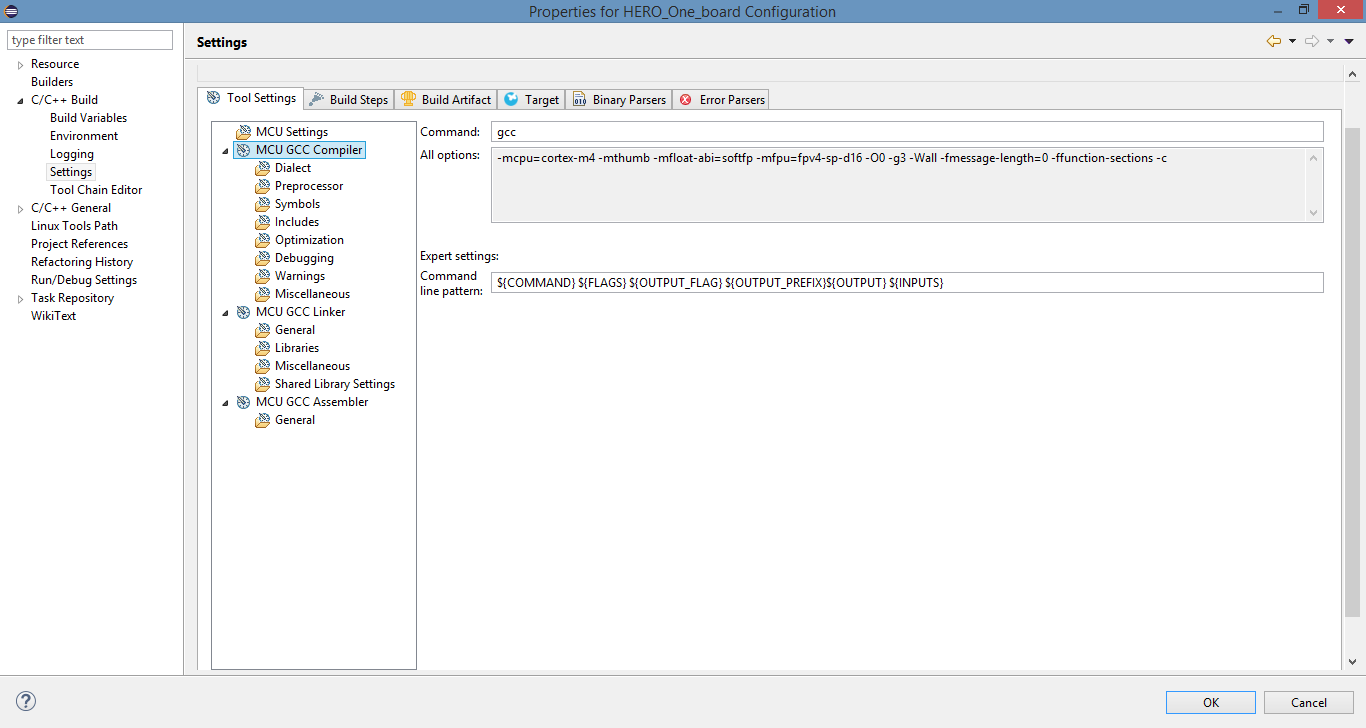Click the back navigation arrow icon
1366x728 pixels.
pyautogui.click(x=1273, y=41)
